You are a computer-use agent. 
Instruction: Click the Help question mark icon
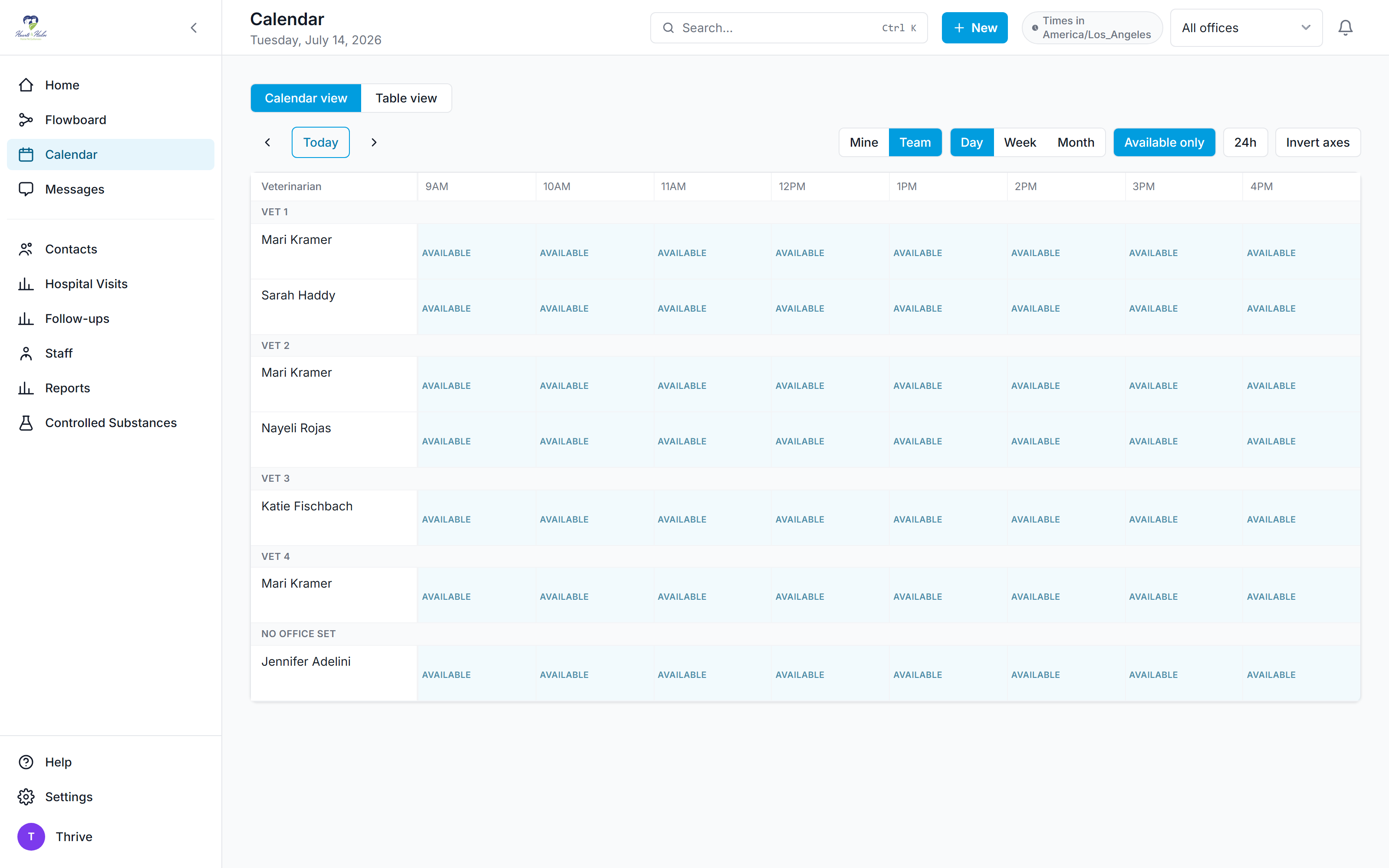point(26,762)
